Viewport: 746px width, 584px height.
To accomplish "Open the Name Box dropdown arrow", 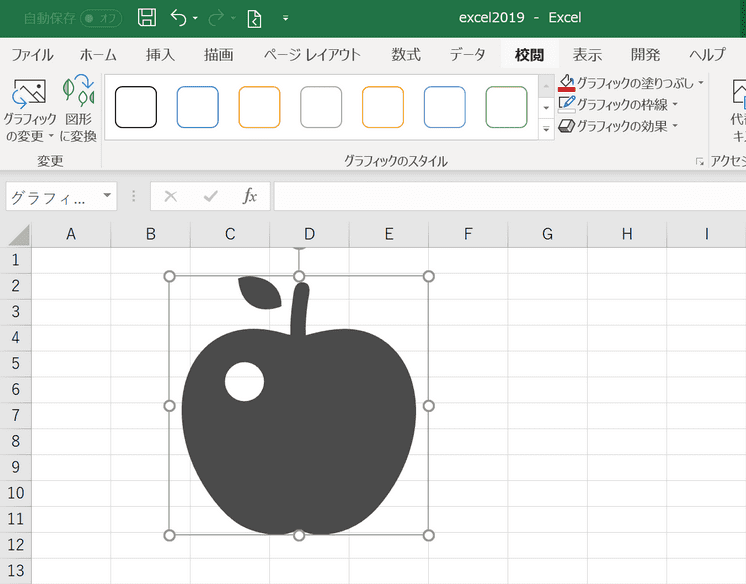I will pyautogui.click(x=107, y=196).
